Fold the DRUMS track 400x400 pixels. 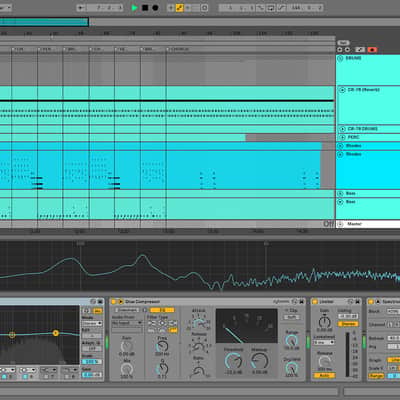click(x=340, y=58)
